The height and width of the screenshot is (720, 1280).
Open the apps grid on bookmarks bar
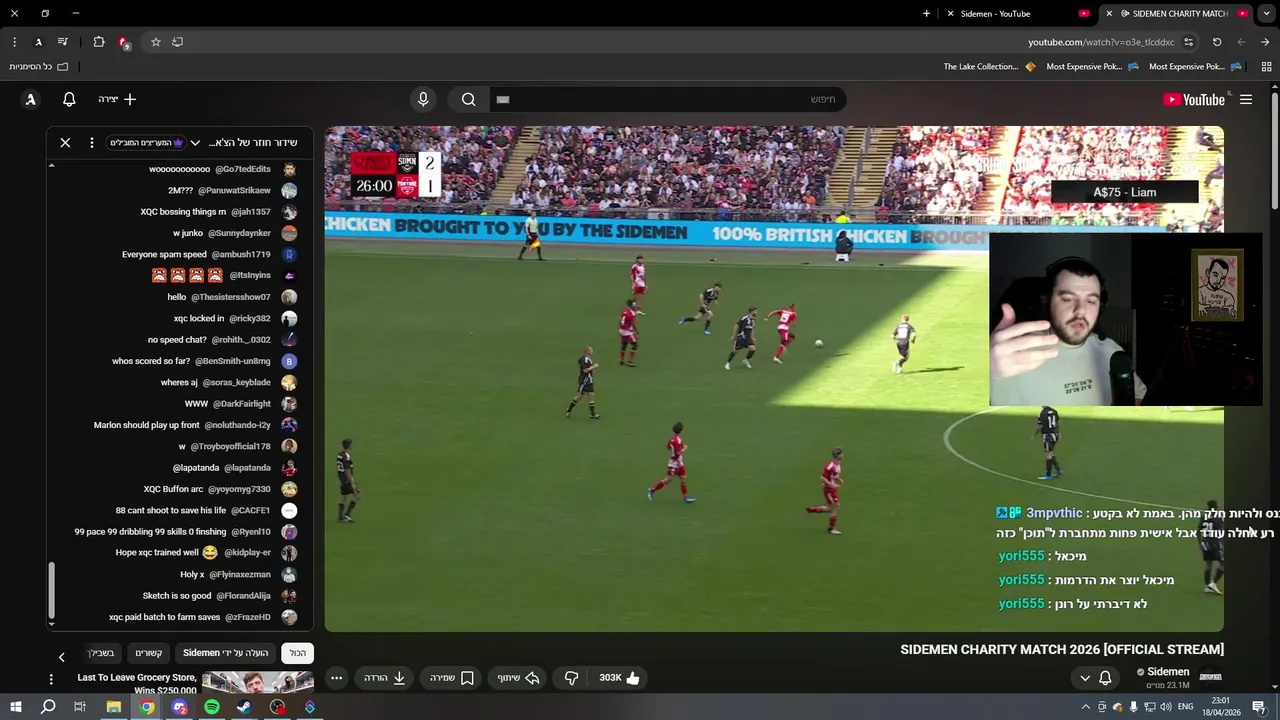click(1266, 66)
